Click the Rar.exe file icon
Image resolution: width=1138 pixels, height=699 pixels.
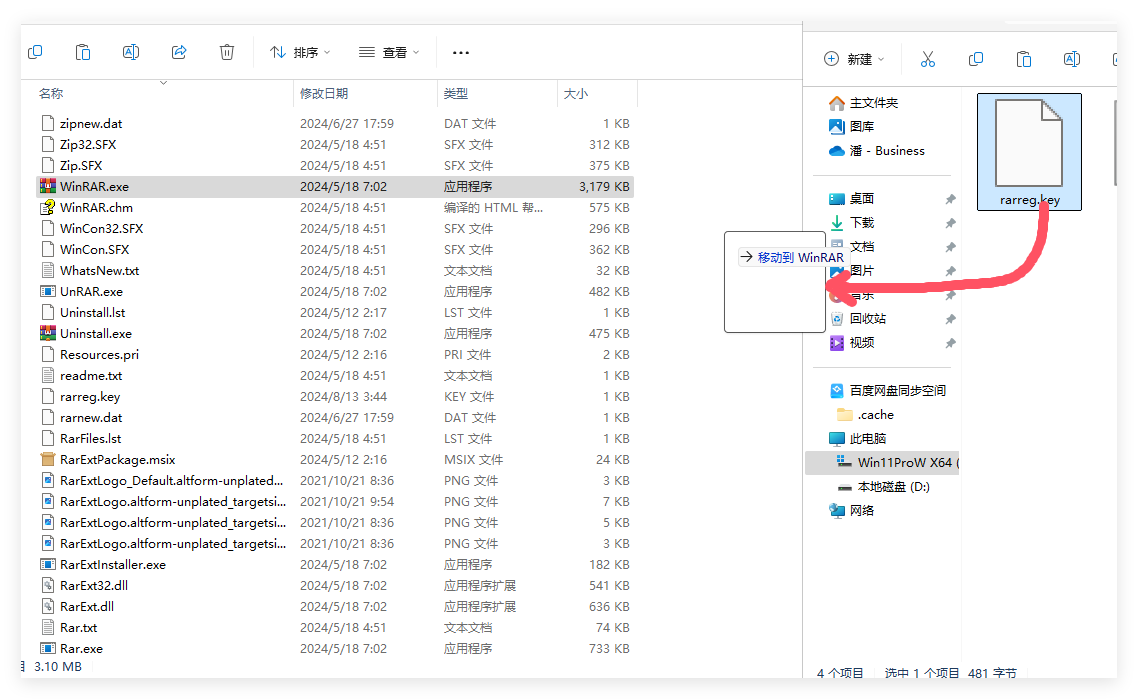(x=48, y=649)
